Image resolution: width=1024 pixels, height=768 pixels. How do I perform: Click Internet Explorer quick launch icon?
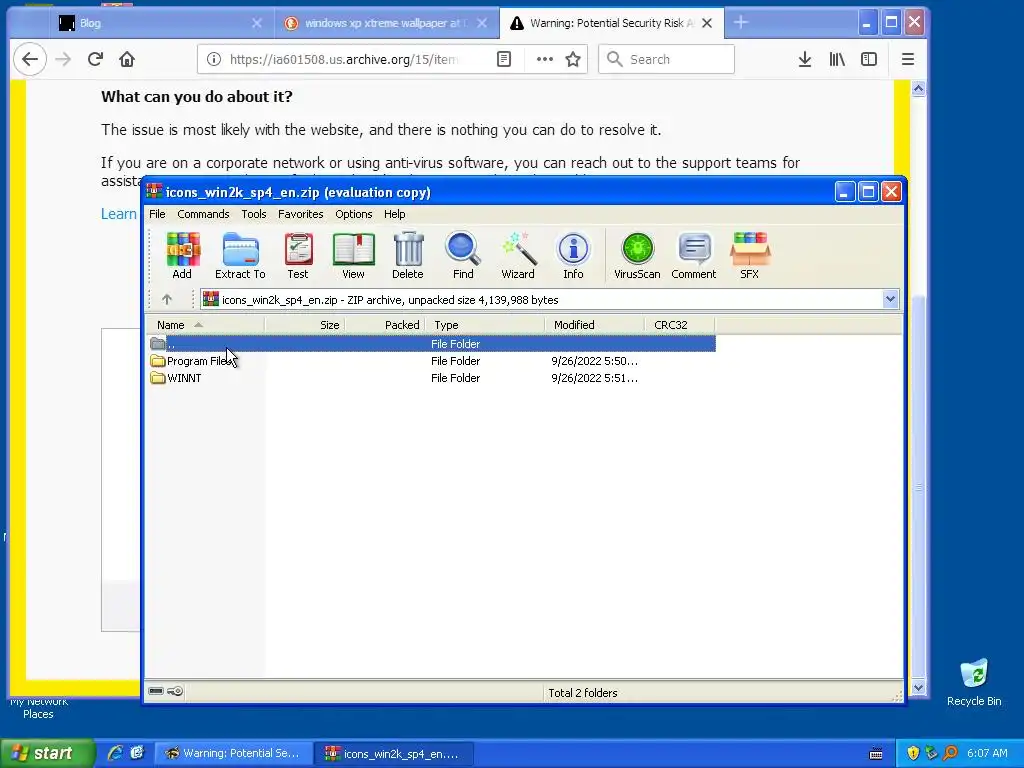click(x=115, y=753)
